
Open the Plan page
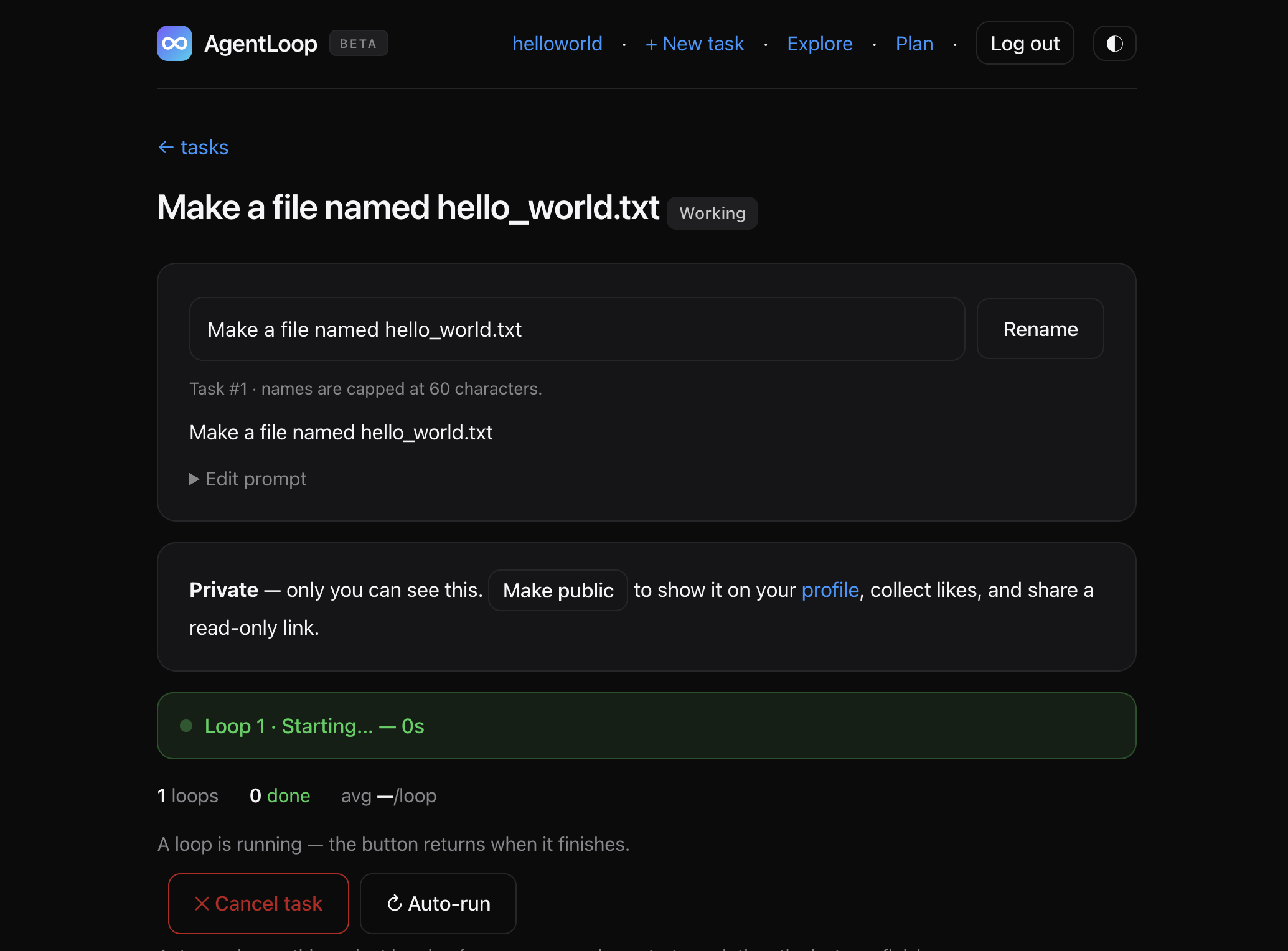(x=914, y=44)
